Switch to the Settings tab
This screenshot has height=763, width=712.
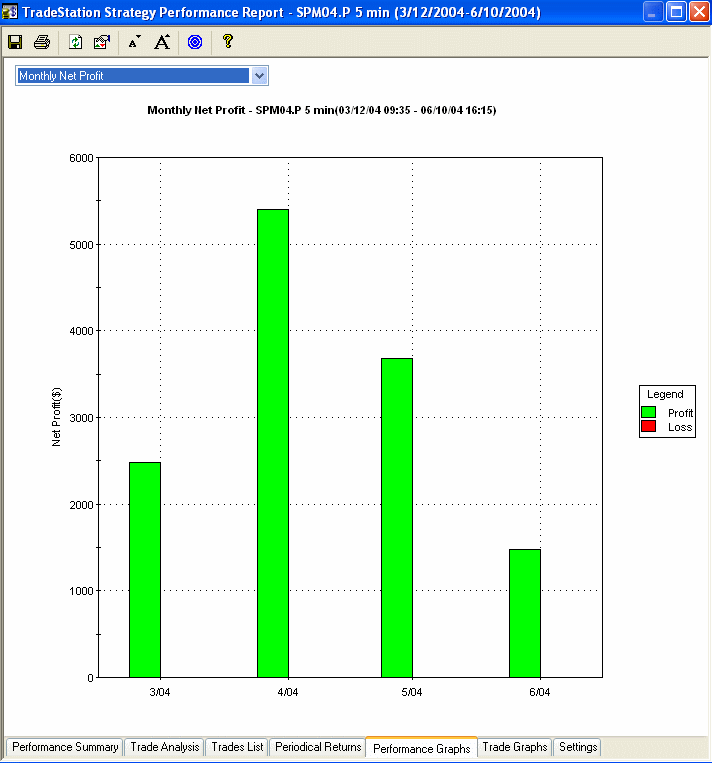point(578,746)
